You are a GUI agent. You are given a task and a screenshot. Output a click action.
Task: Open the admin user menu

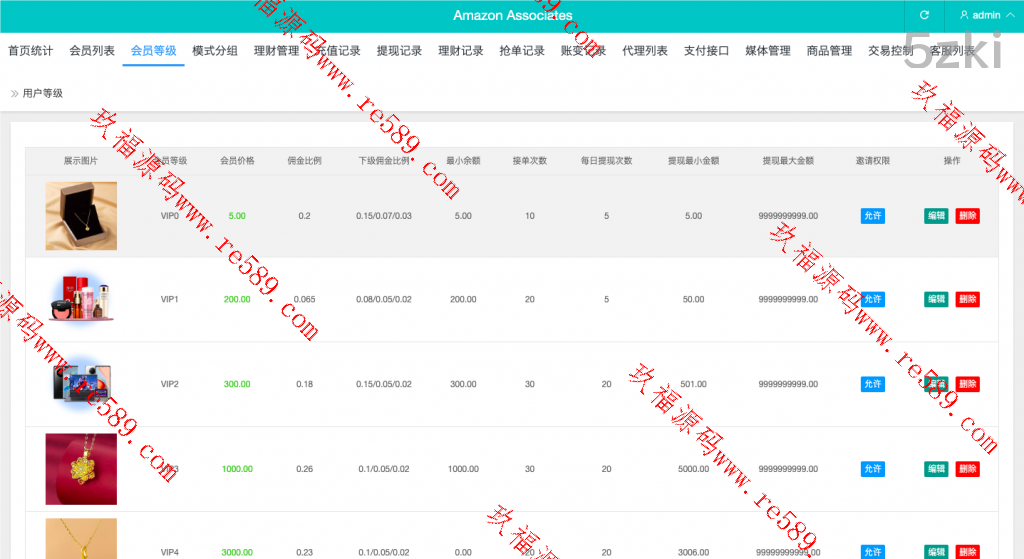pos(980,15)
